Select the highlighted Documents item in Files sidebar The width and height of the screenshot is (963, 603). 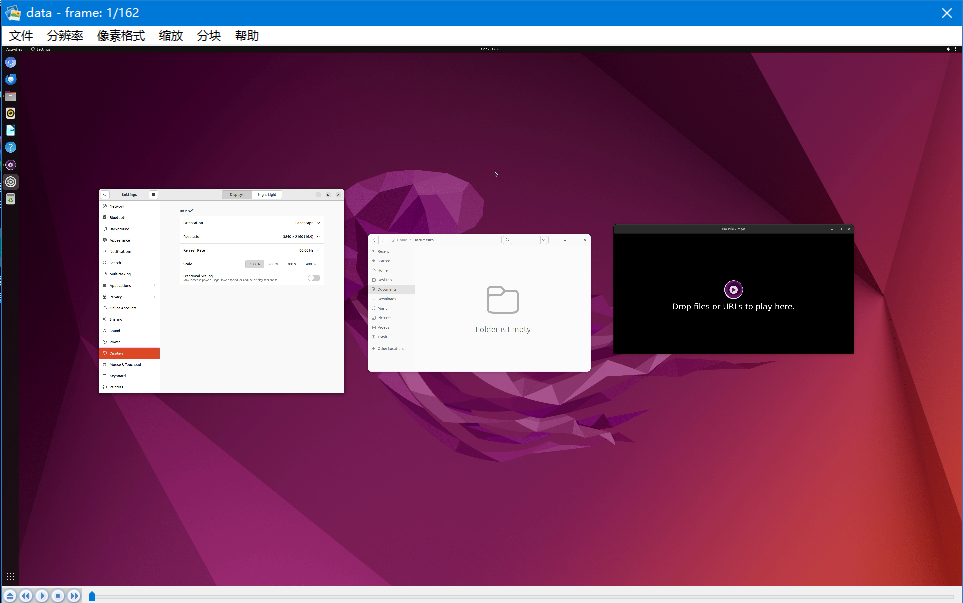[x=392, y=289]
